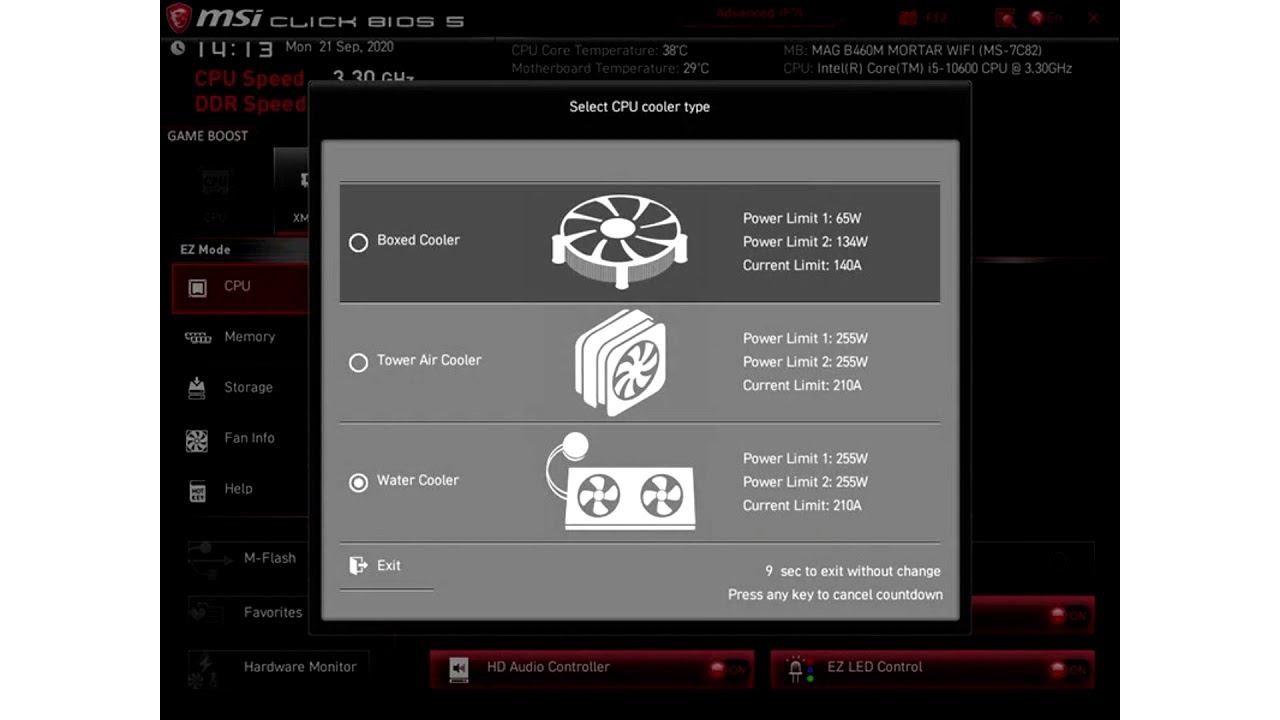Click the Press any key to cancel text
The image size is (1280, 720).
(835, 595)
